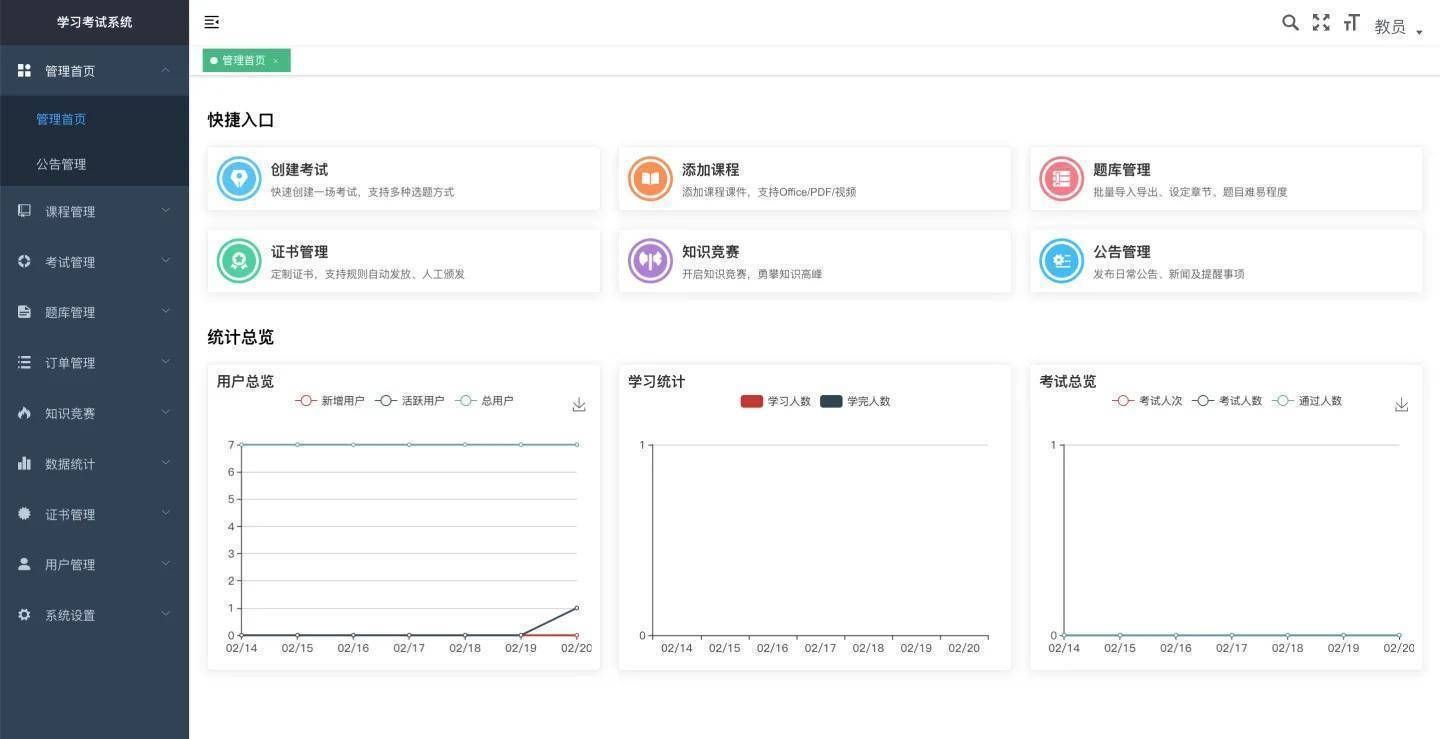Expand 考试管理 with its chevron

pos(166,261)
